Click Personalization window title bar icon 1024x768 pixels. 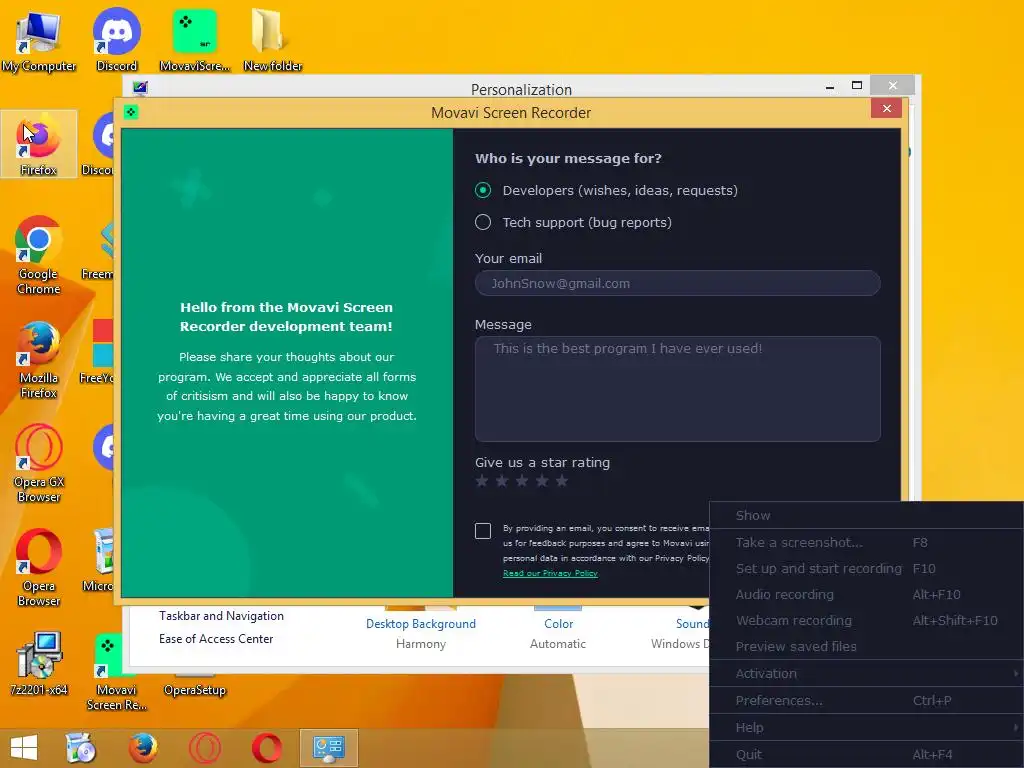coord(140,88)
